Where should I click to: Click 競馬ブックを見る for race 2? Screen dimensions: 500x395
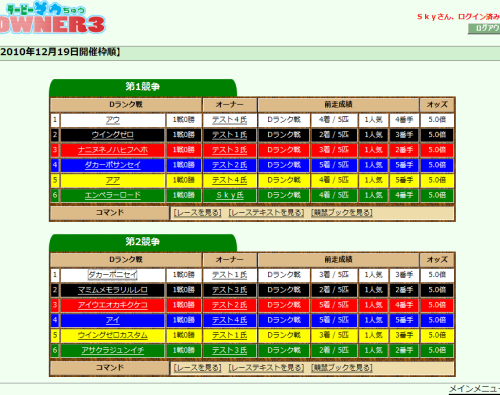(x=342, y=368)
